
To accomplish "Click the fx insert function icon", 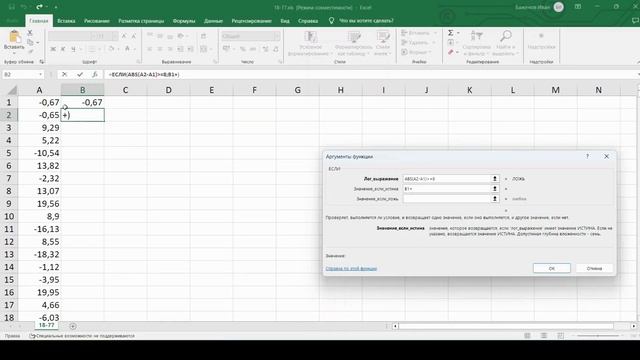I will click(94, 74).
